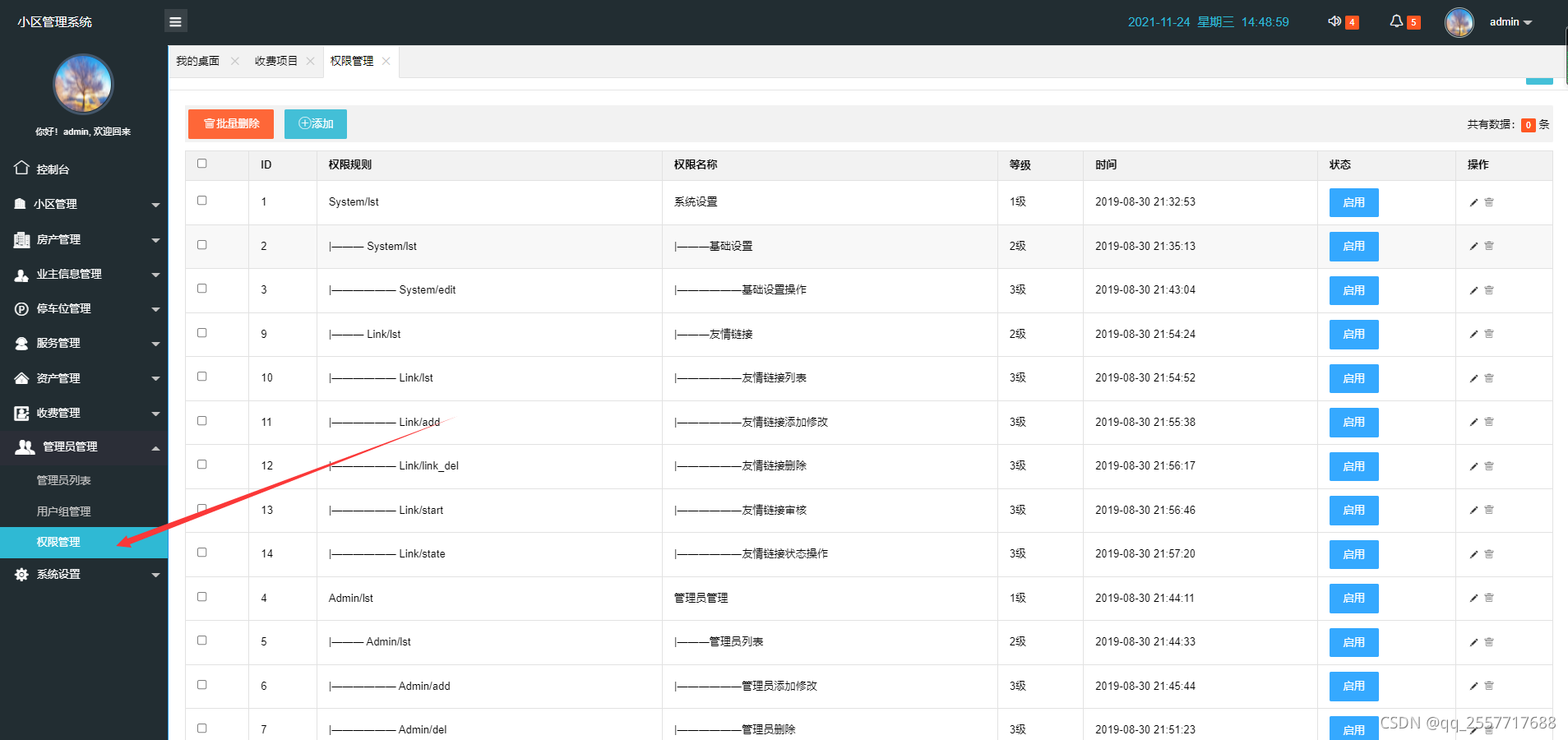The width and height of the screenshot is (1568, 740).
Task: Toggle 启用 status for row ID 1
Action: (1354, 202)
